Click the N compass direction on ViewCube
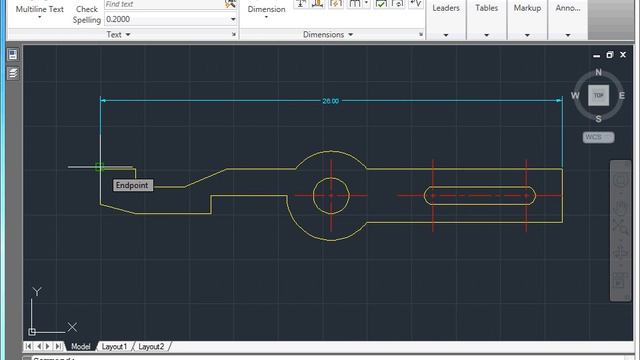 point(598,72)
